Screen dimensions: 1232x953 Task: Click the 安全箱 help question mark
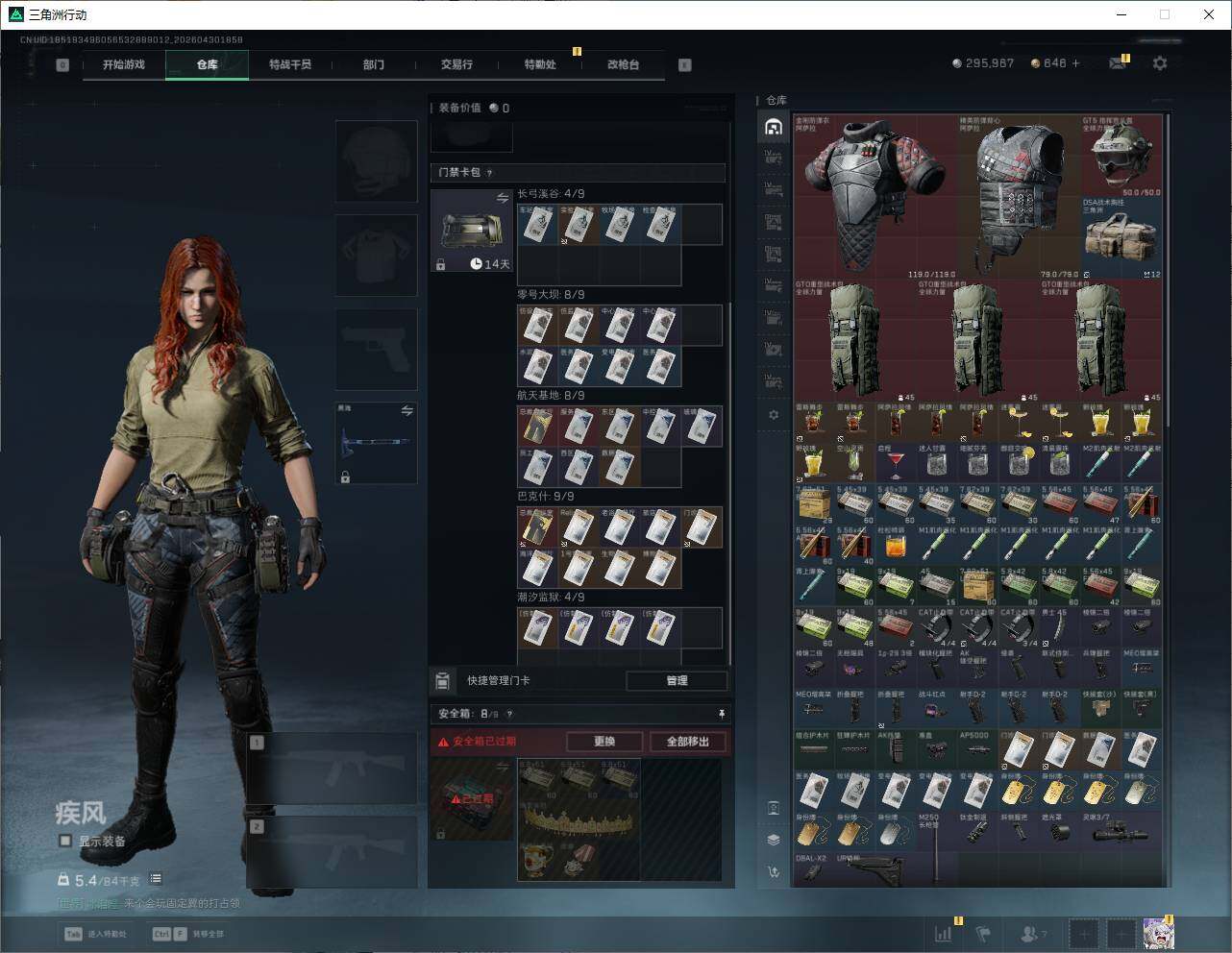point(509,714)
